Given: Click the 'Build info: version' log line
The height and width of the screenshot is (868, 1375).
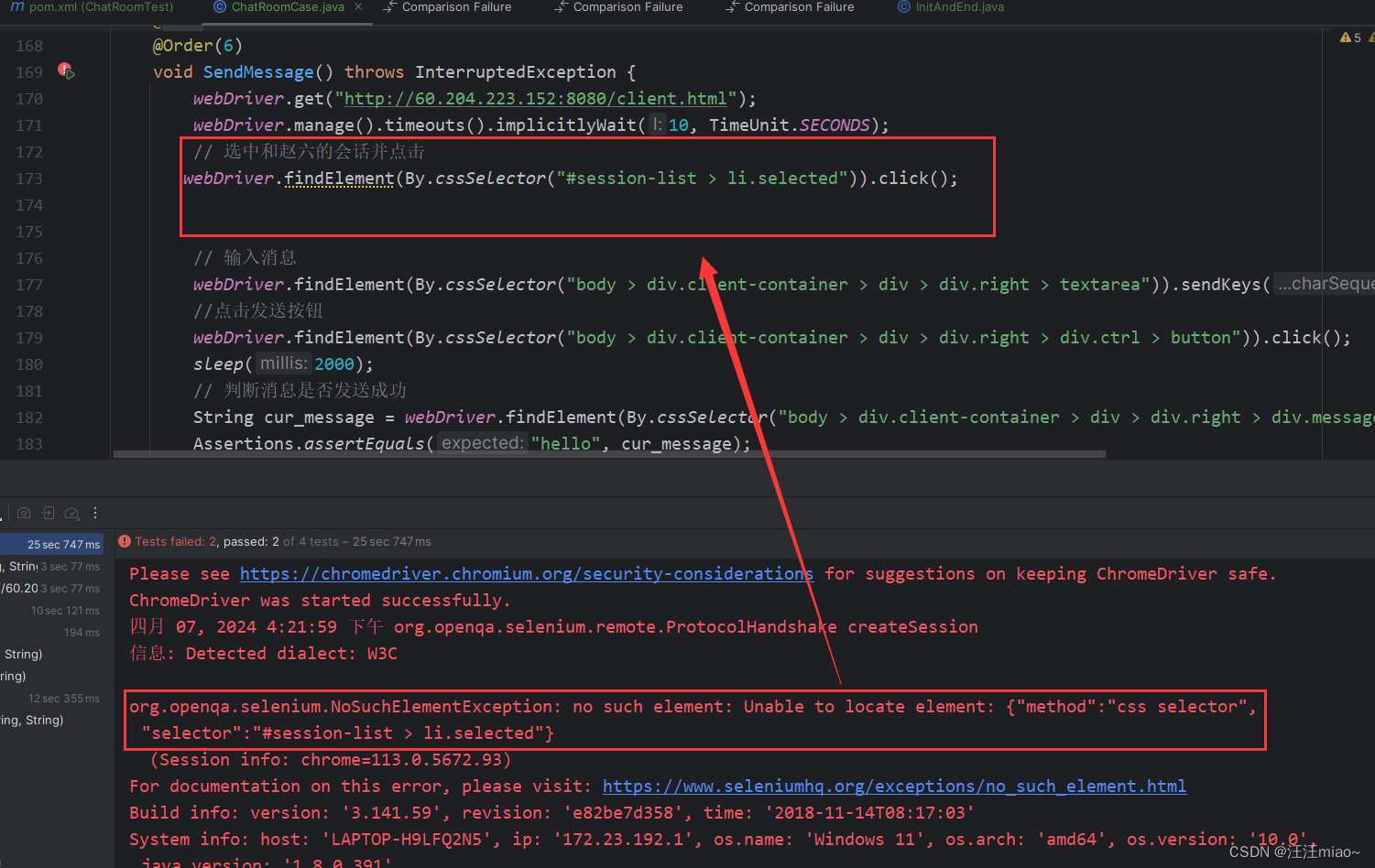Looking at the screenshot, I should pyautogui.click(x=552, y=813).
